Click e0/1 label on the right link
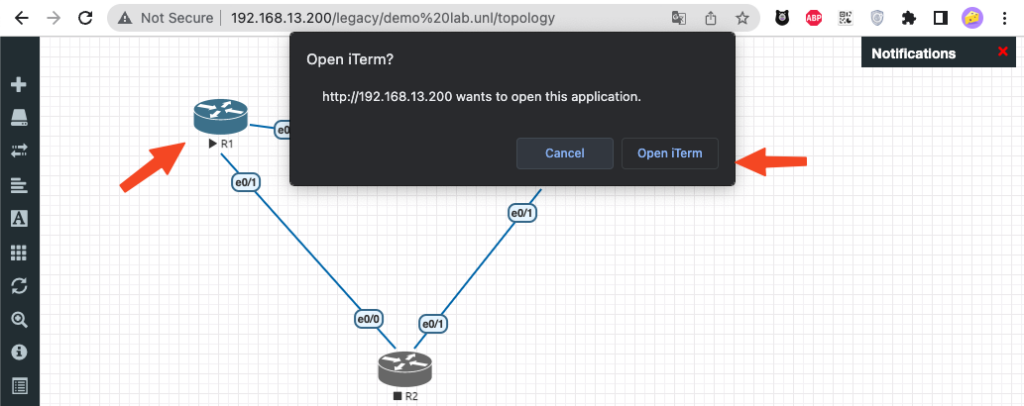1024x406 pixels. (x=522, y=212)
